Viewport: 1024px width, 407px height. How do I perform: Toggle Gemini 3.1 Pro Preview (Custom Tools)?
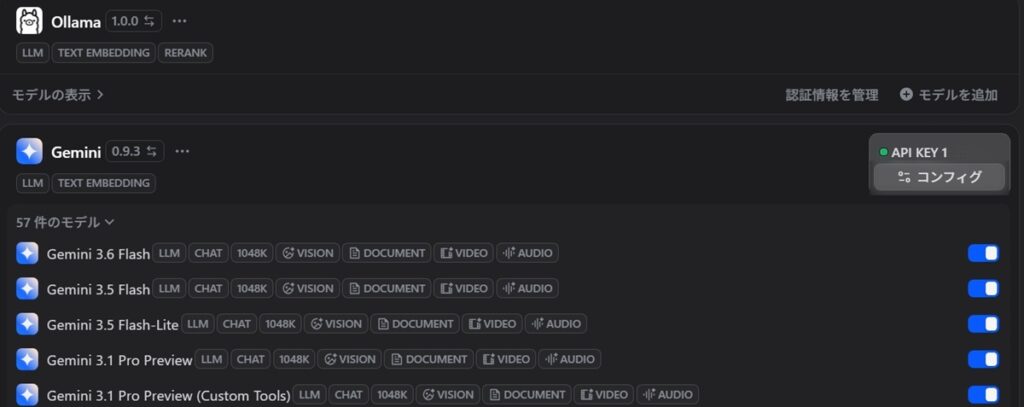(983, 395)
